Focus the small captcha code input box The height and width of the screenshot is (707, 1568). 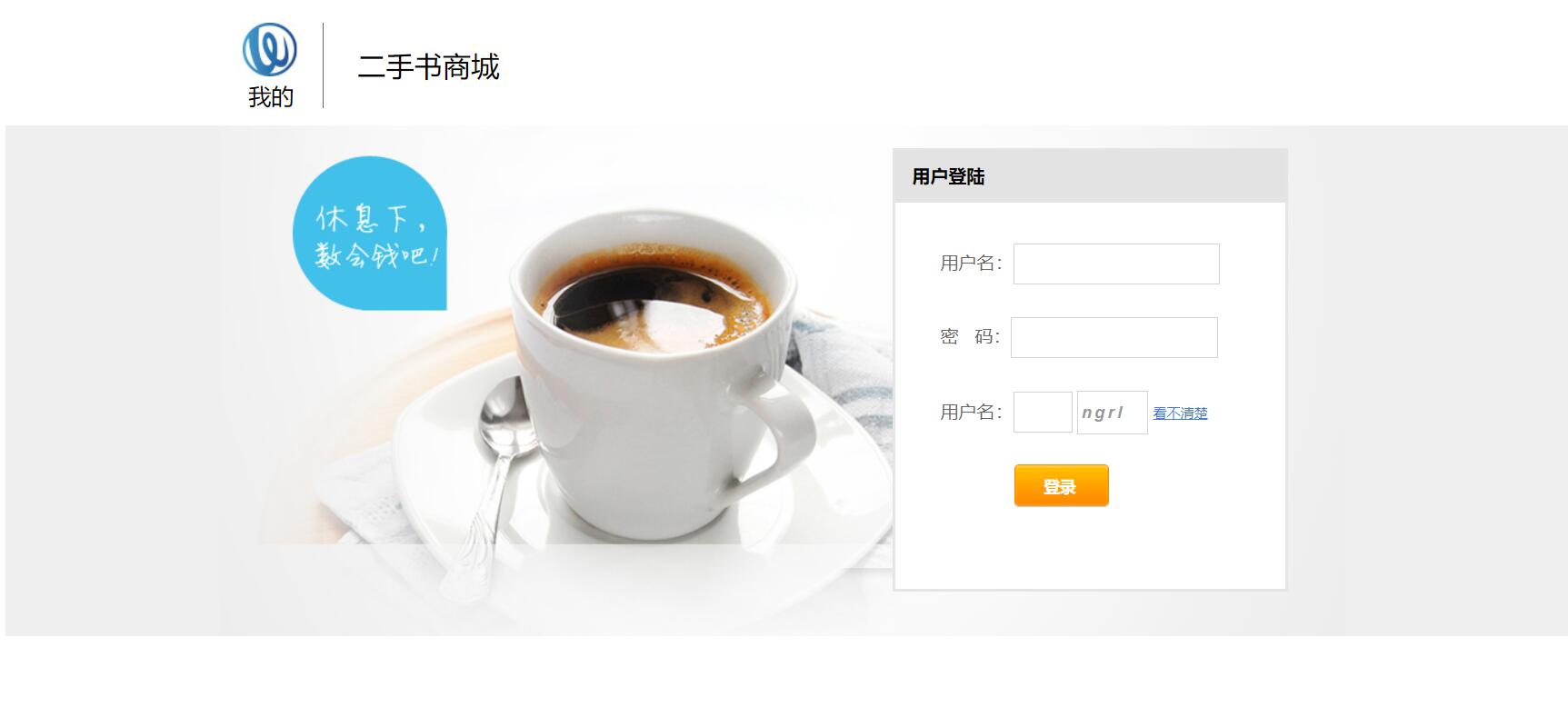click(x=1043, y=413)
